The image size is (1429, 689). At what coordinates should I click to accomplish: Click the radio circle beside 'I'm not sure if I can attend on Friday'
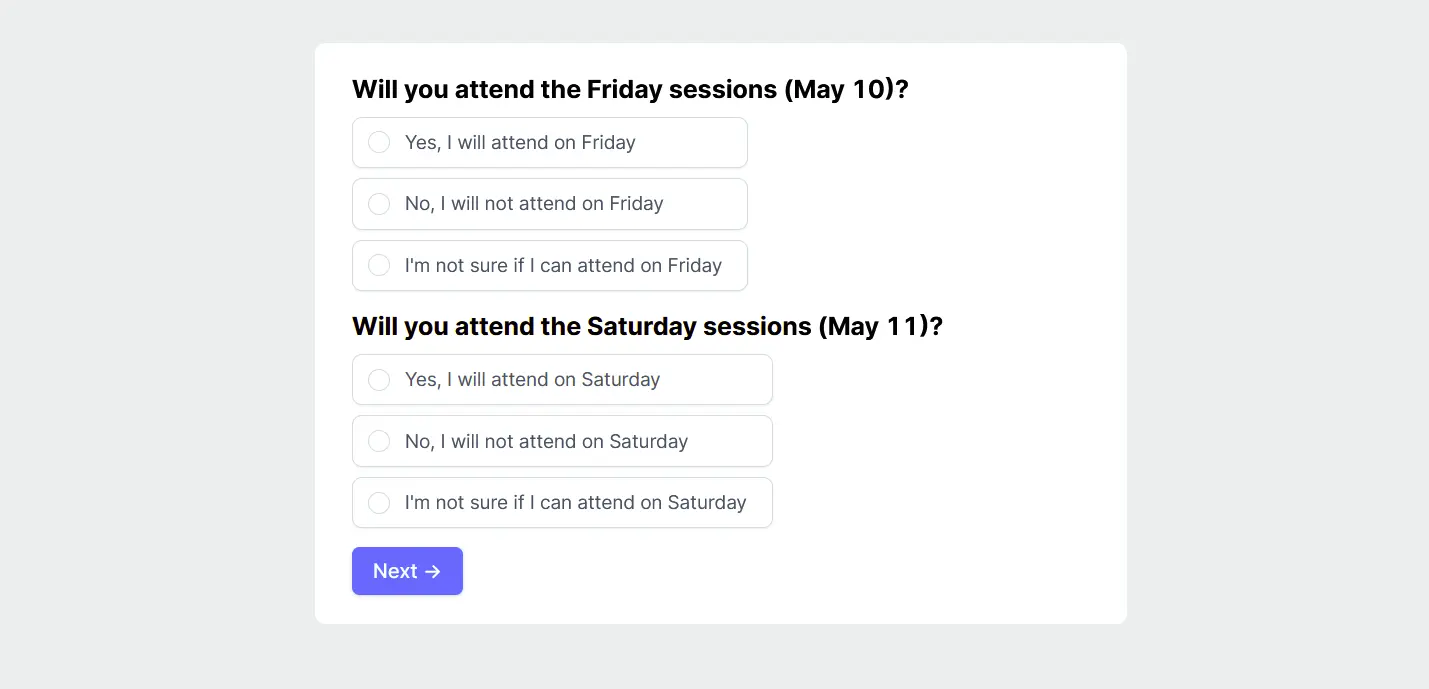point(379,265)
